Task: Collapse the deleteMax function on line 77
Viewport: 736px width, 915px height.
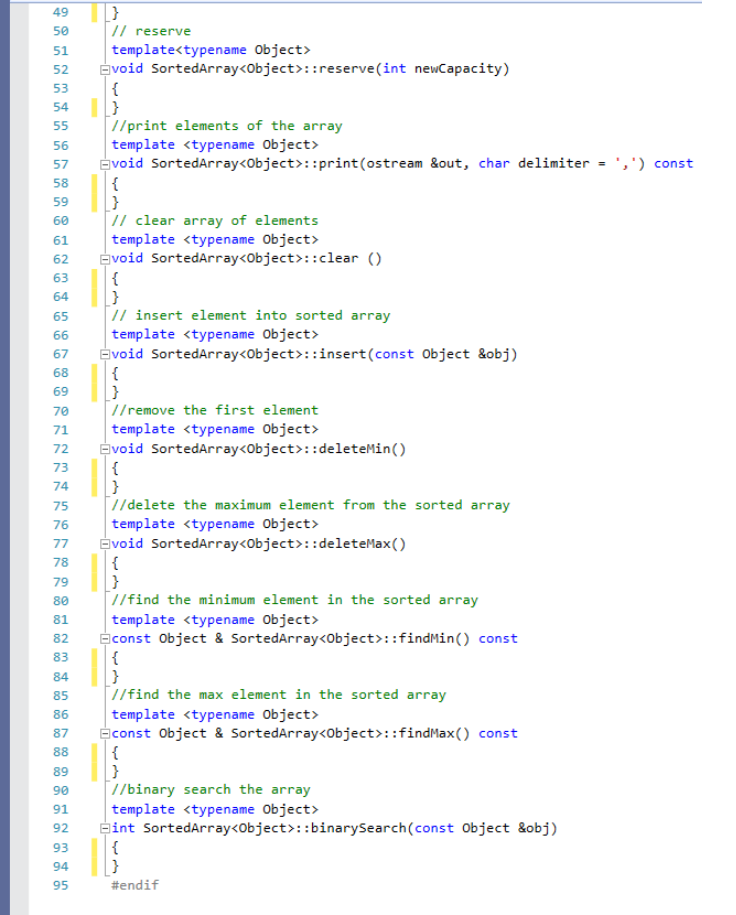Action: click(x=104, y=544)
